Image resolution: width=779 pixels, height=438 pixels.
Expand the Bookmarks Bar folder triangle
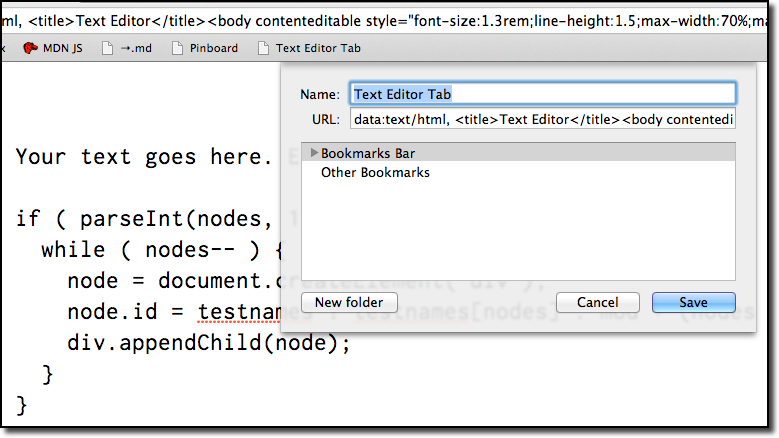click(313, 153)
